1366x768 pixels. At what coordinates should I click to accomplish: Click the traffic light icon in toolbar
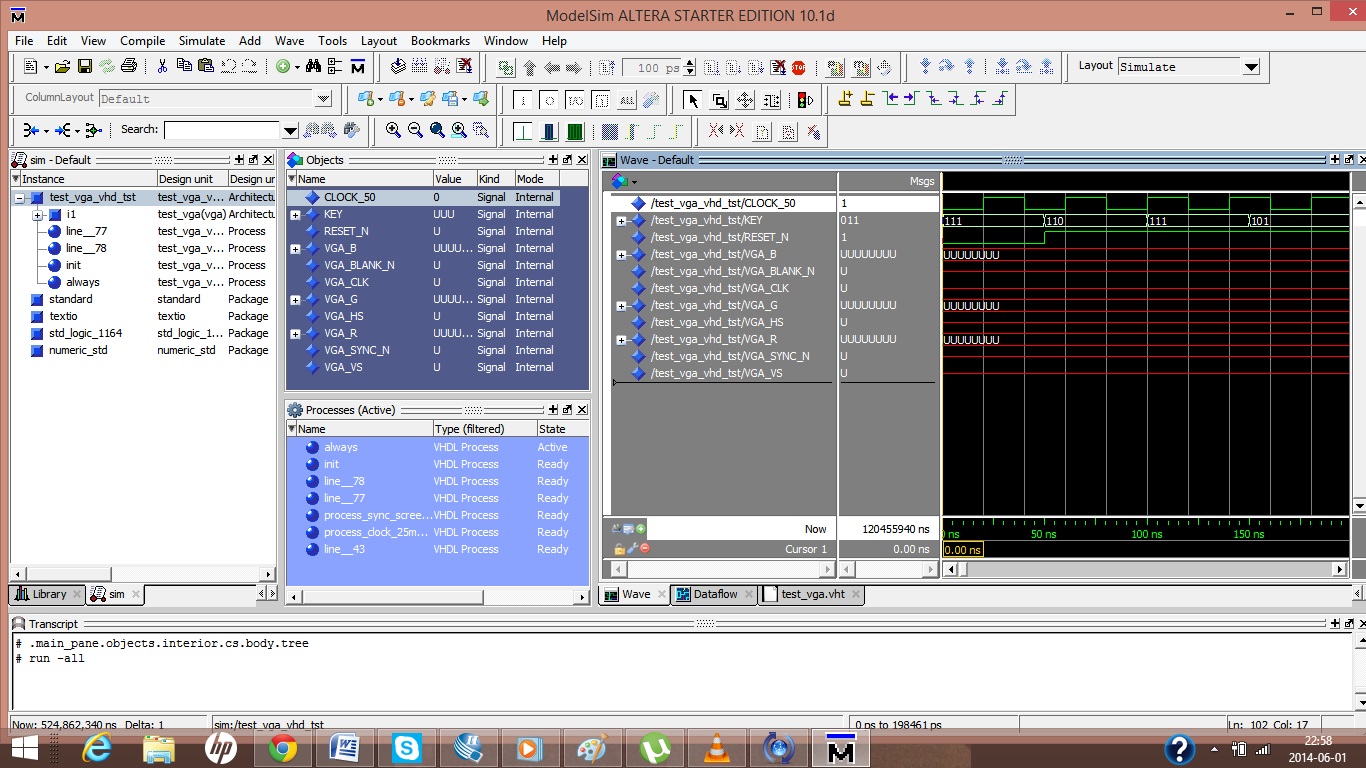point(805,100)
